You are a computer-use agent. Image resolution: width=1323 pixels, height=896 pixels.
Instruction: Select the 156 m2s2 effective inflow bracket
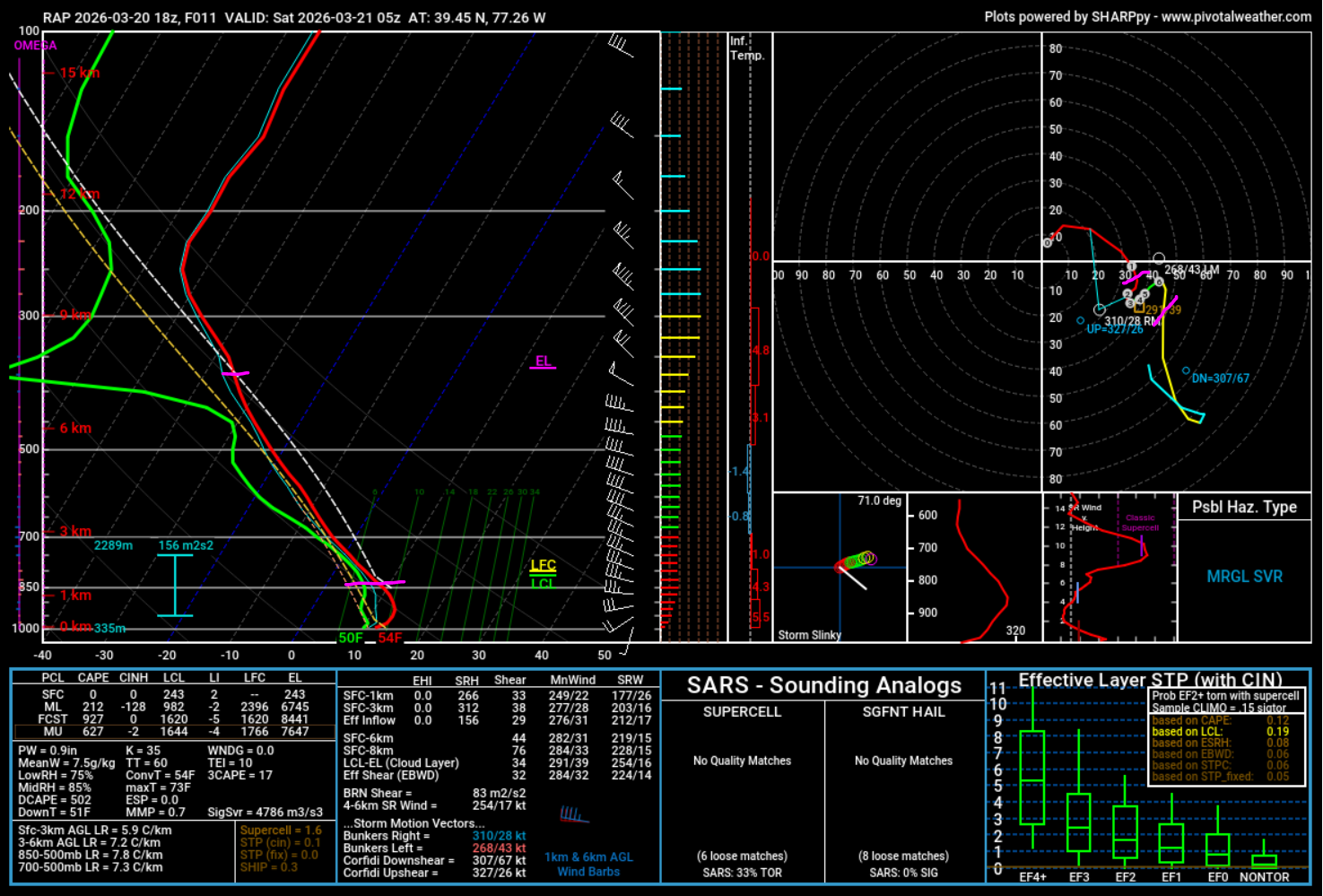[175, 584]
